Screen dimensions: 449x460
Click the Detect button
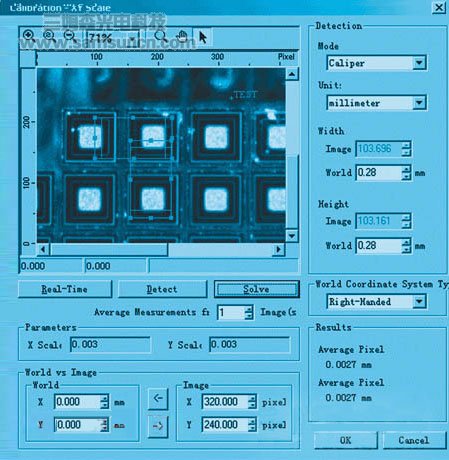162,289
